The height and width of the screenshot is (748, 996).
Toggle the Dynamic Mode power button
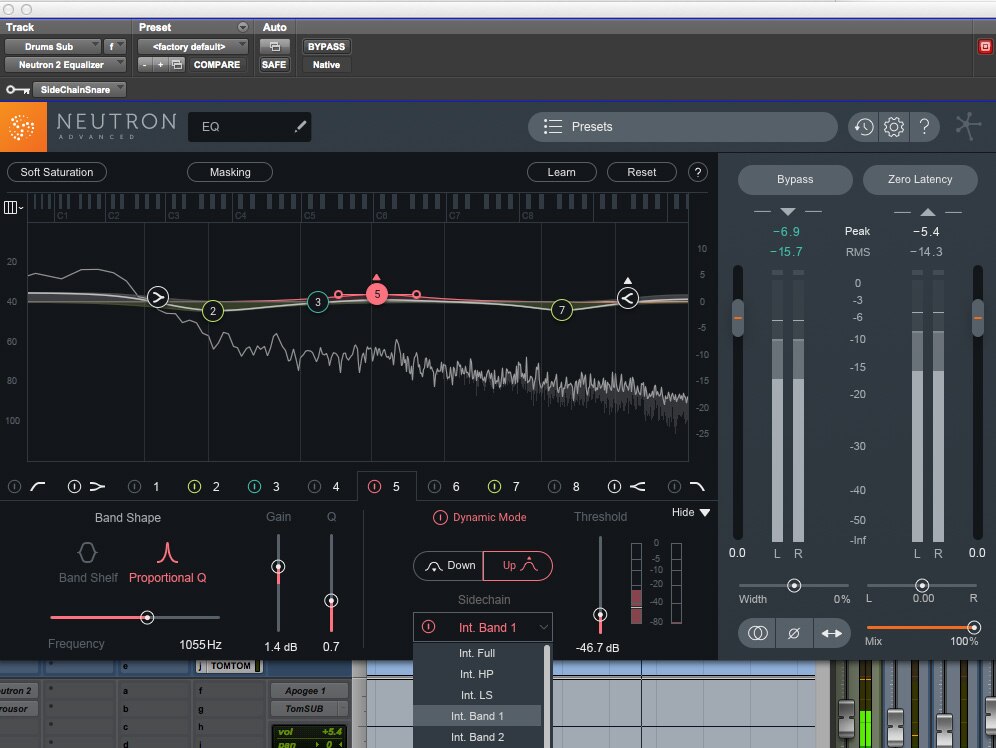pos(440,518)
